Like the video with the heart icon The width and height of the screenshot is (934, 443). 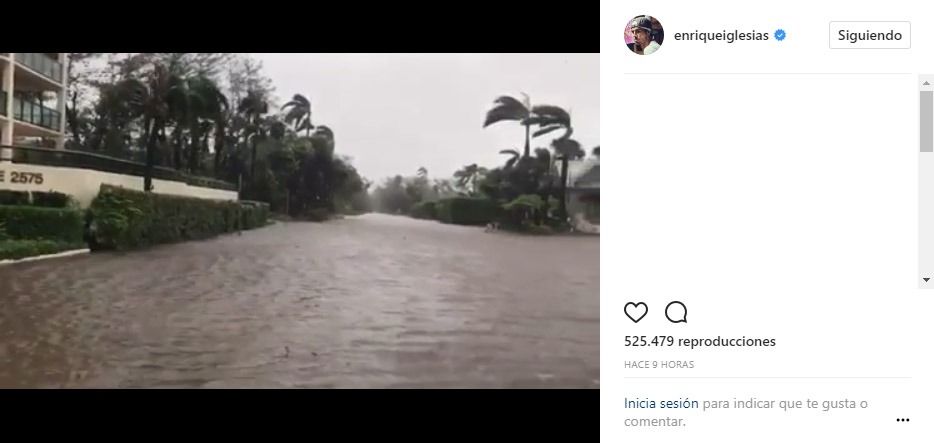[x=636, y=312]
